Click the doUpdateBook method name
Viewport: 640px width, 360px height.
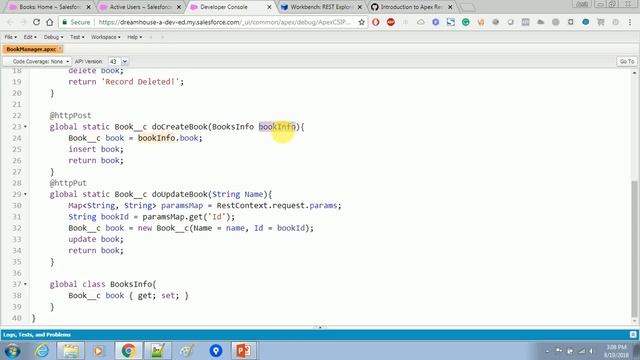(x=180, y=194)
